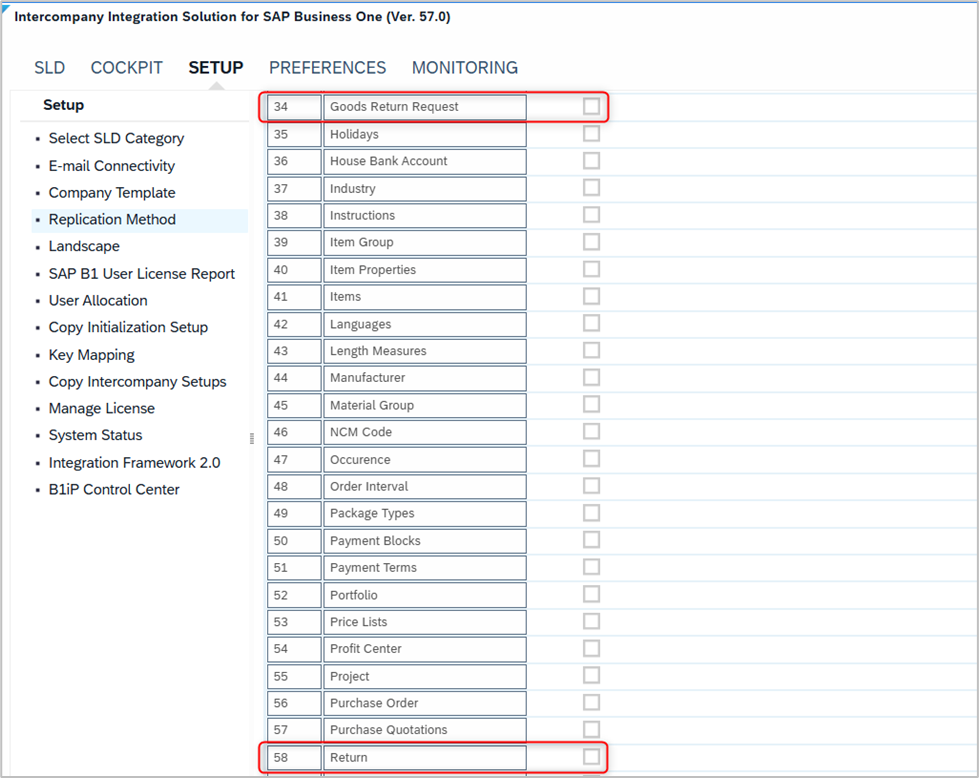
Task: Open Integration Framework 2.0 item
Action: [134, 463]
